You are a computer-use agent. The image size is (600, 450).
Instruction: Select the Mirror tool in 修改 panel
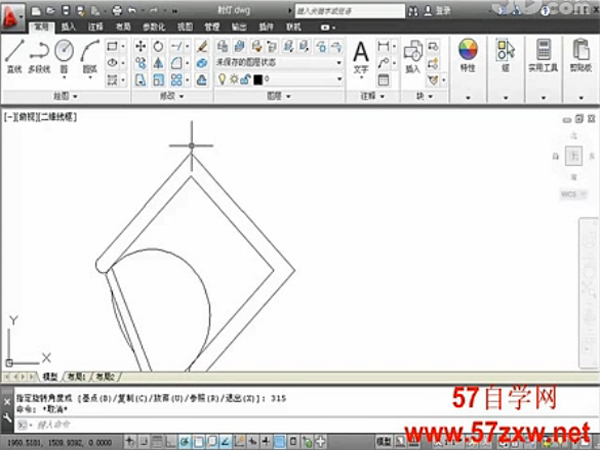click(158, 63)
